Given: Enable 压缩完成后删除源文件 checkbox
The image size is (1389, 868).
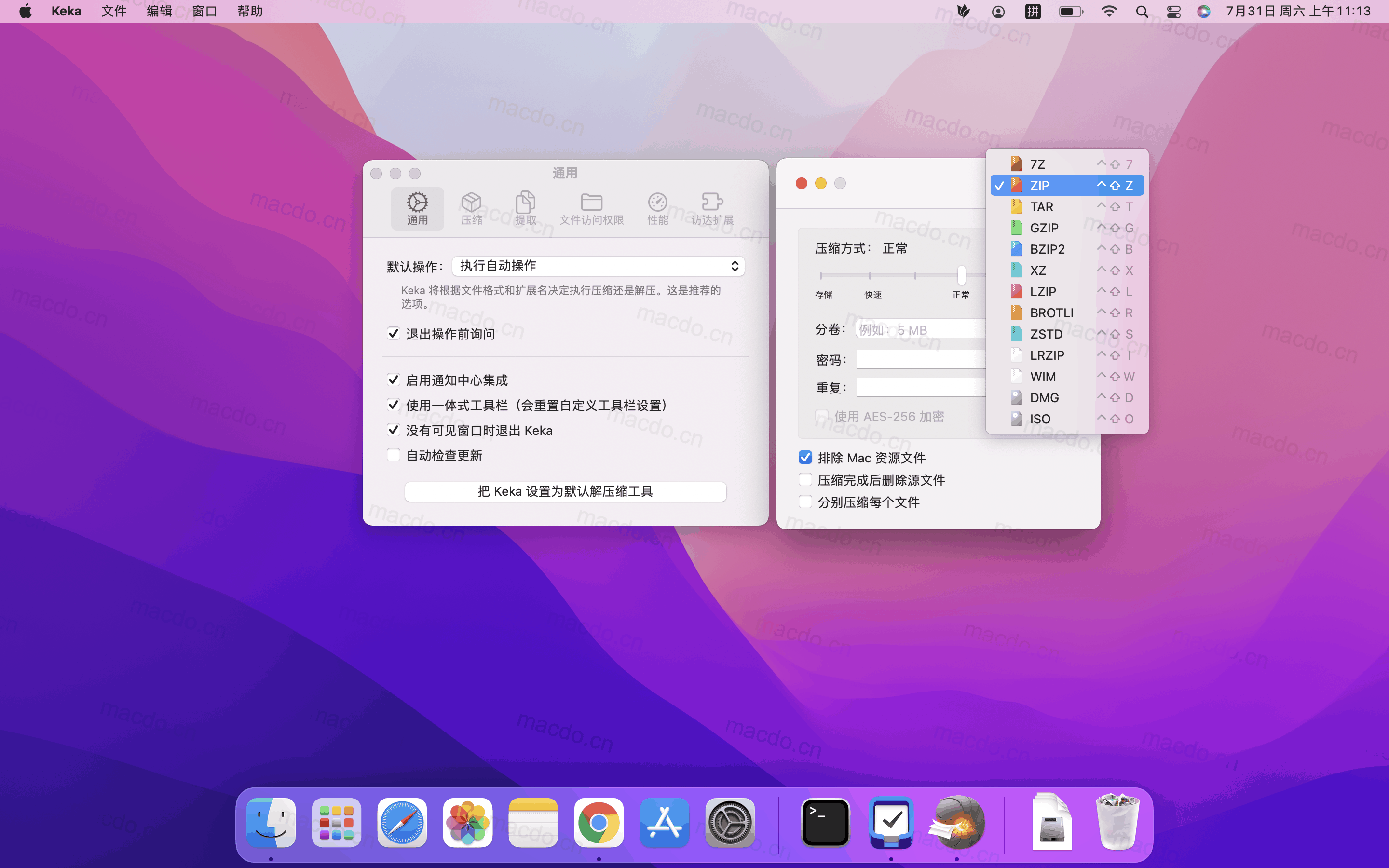Looking at the screenshot, I should point(805,480).
